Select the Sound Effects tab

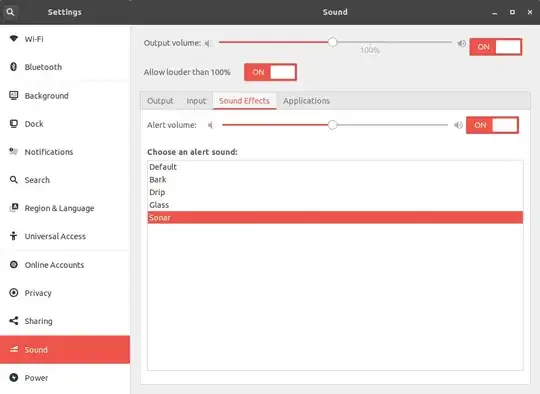click(244, 101)
